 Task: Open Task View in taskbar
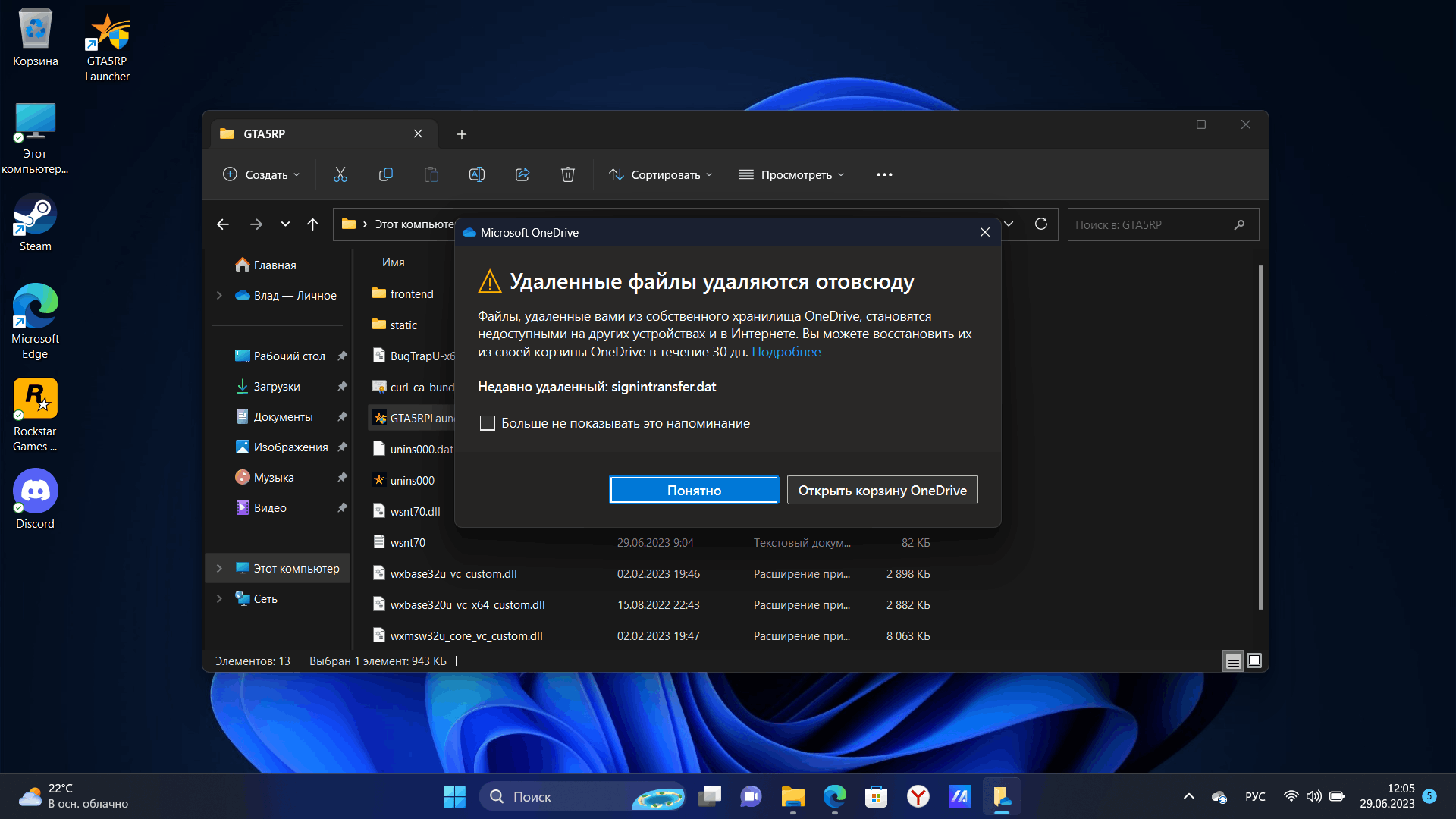coord(710,796)
